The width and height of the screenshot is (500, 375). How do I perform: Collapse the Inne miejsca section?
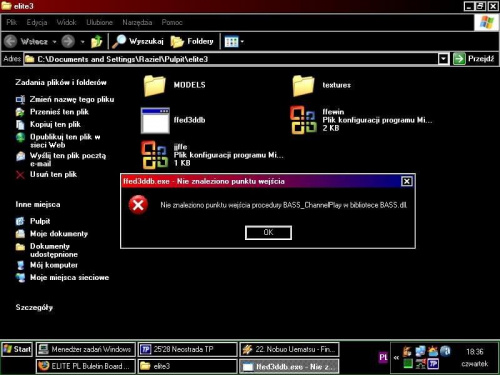click(x=38, y=204)
